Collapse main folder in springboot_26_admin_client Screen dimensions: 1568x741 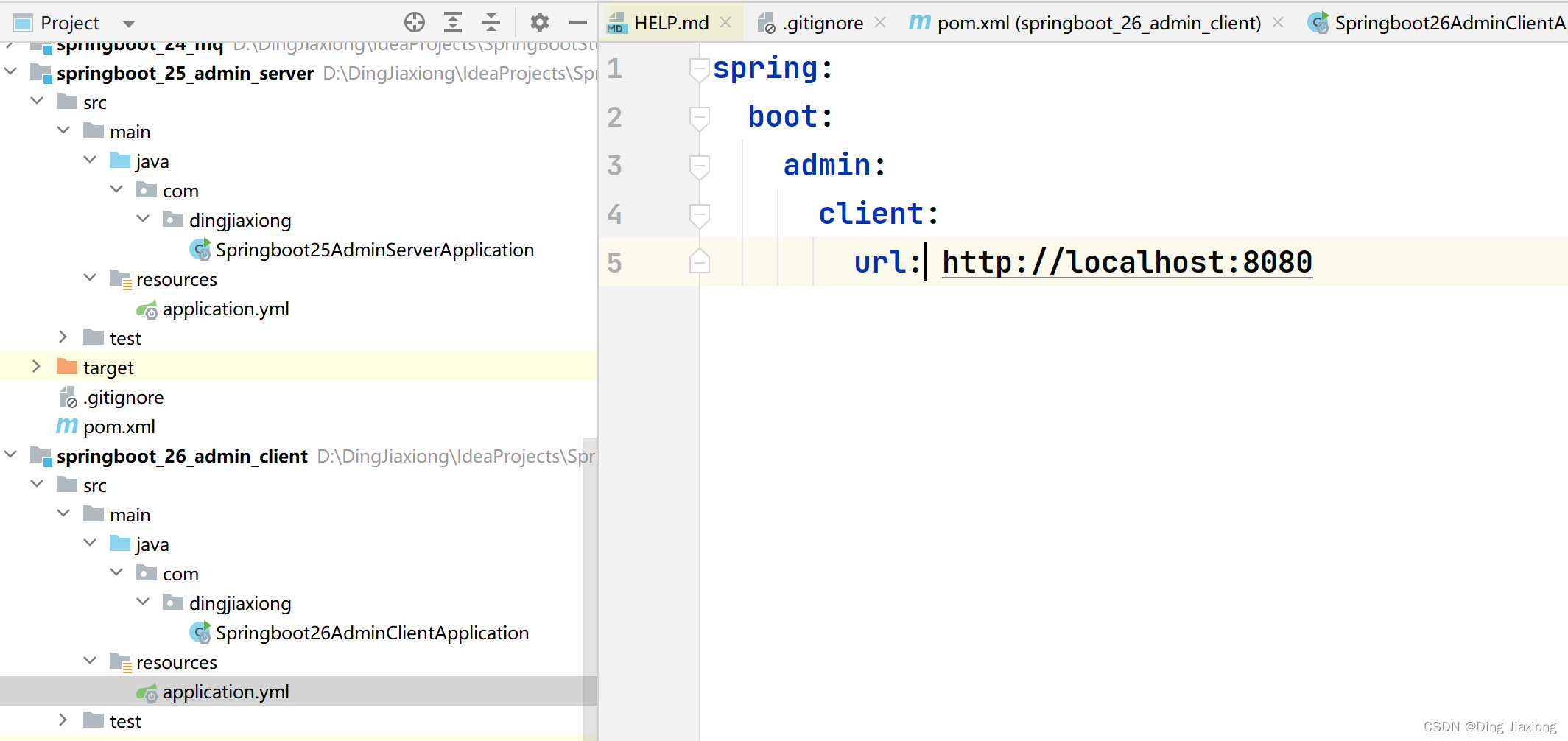(64, 513)
